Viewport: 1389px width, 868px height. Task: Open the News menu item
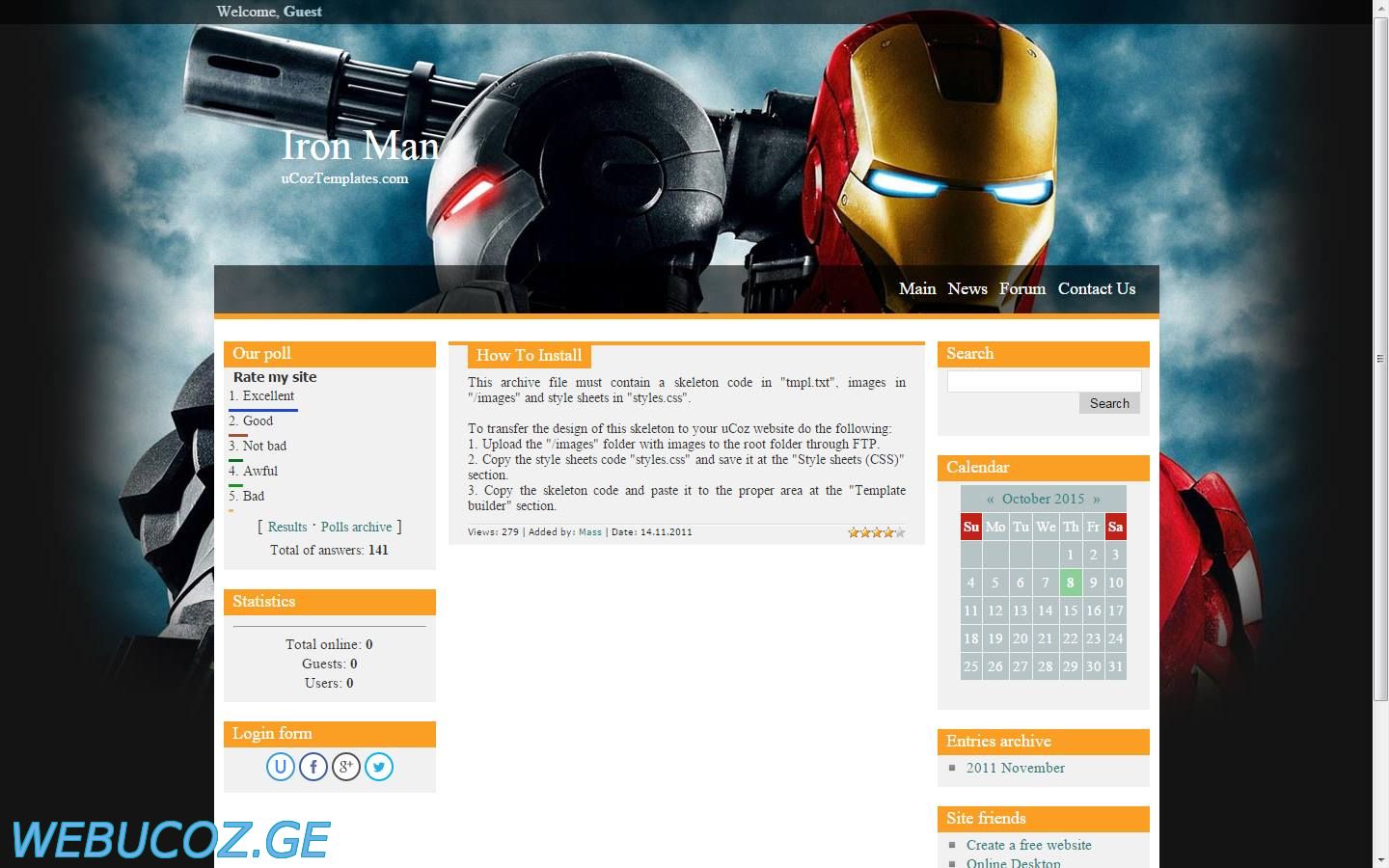point(967,288)
